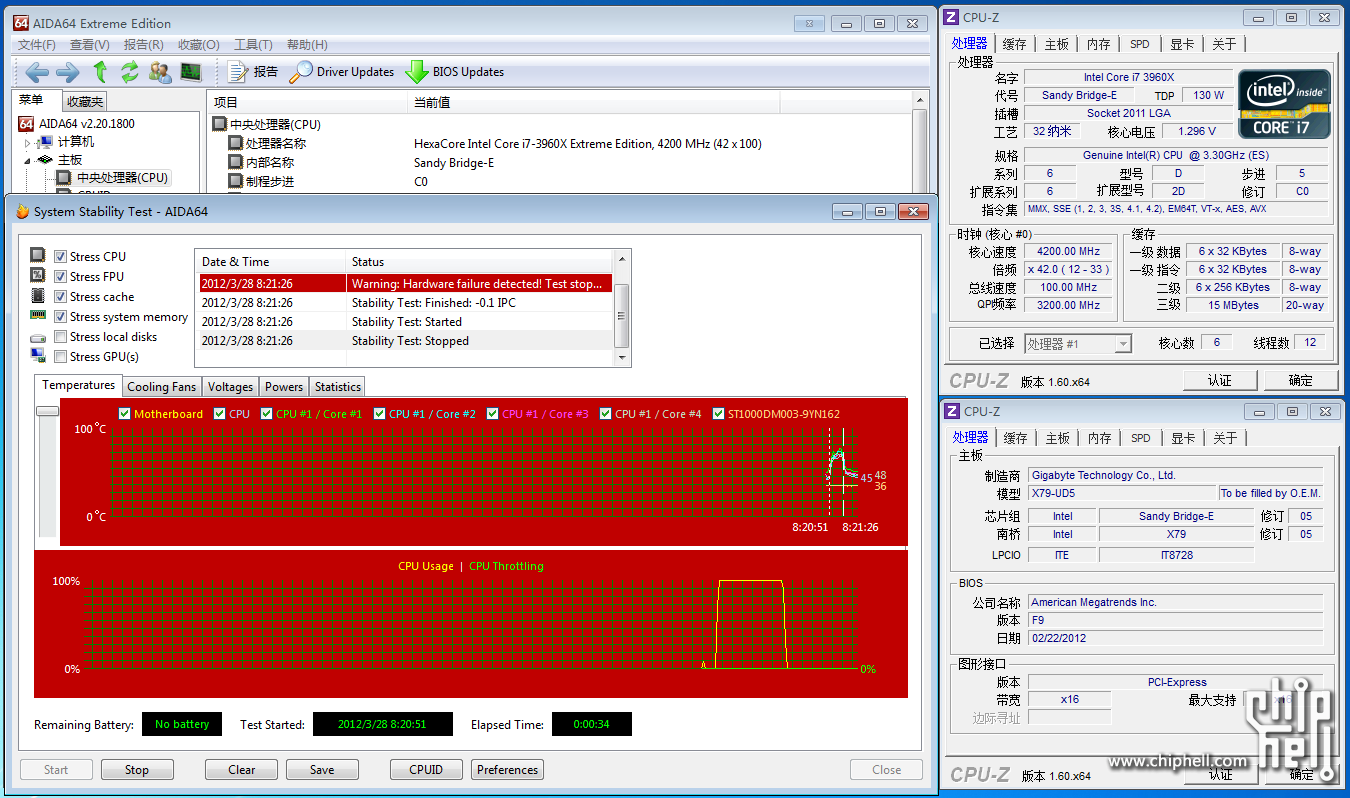
Task: Switch to the Statistics tab
Action: (338, 387)
